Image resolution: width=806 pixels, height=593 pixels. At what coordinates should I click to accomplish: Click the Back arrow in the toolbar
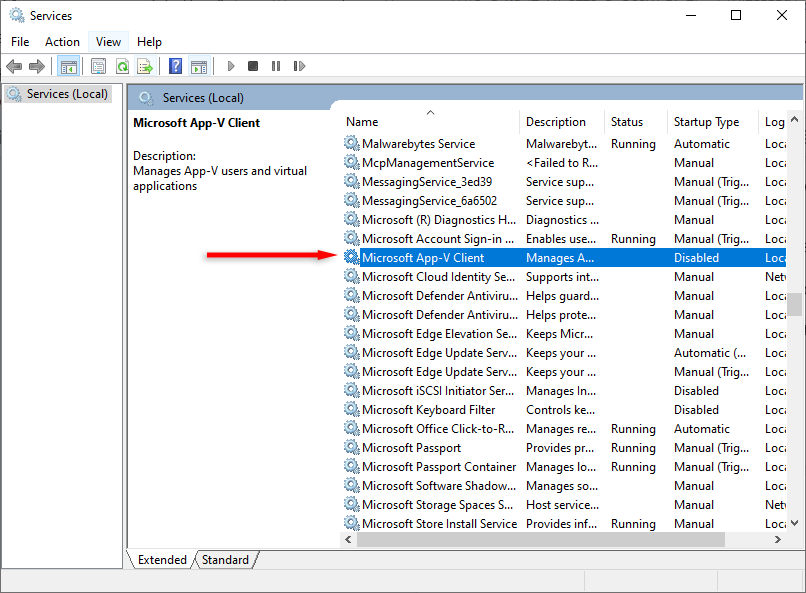pyautogui.click(x=14, y=66)
